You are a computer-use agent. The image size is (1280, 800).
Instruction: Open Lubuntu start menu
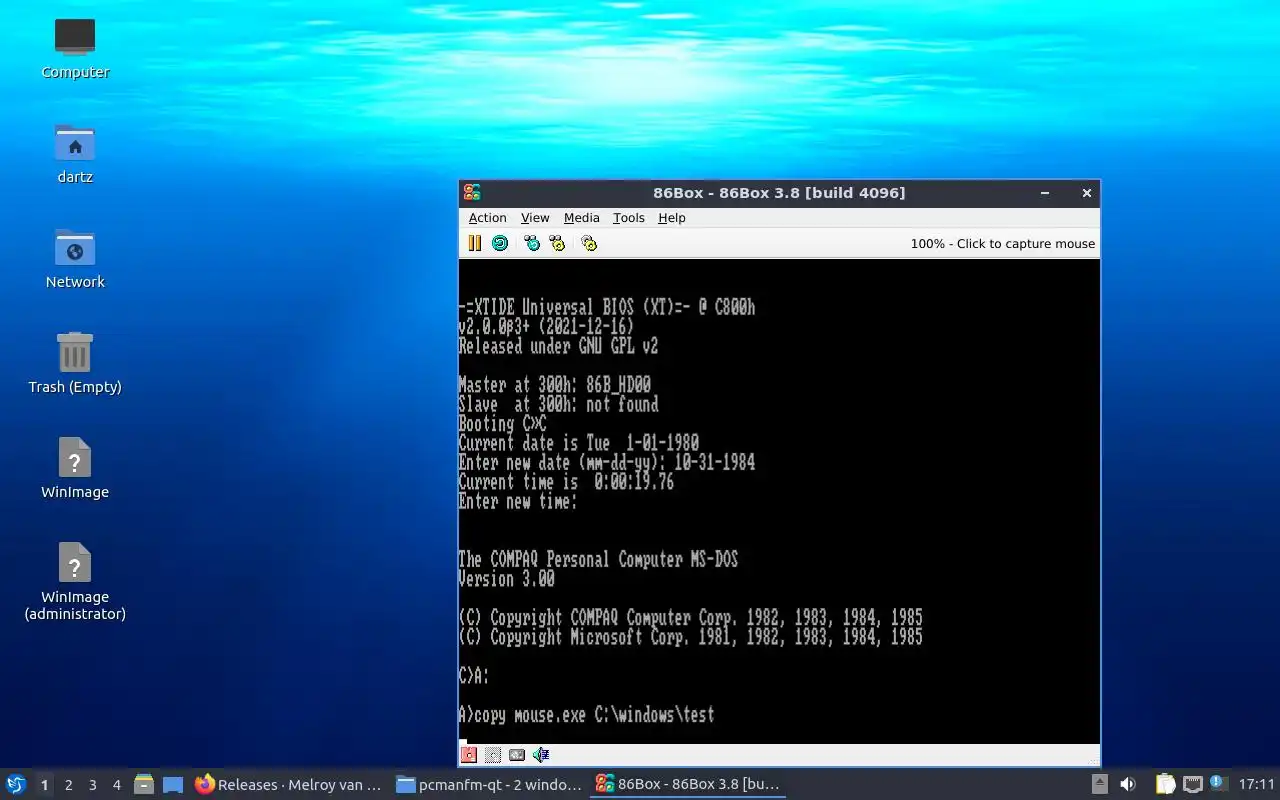16,785
